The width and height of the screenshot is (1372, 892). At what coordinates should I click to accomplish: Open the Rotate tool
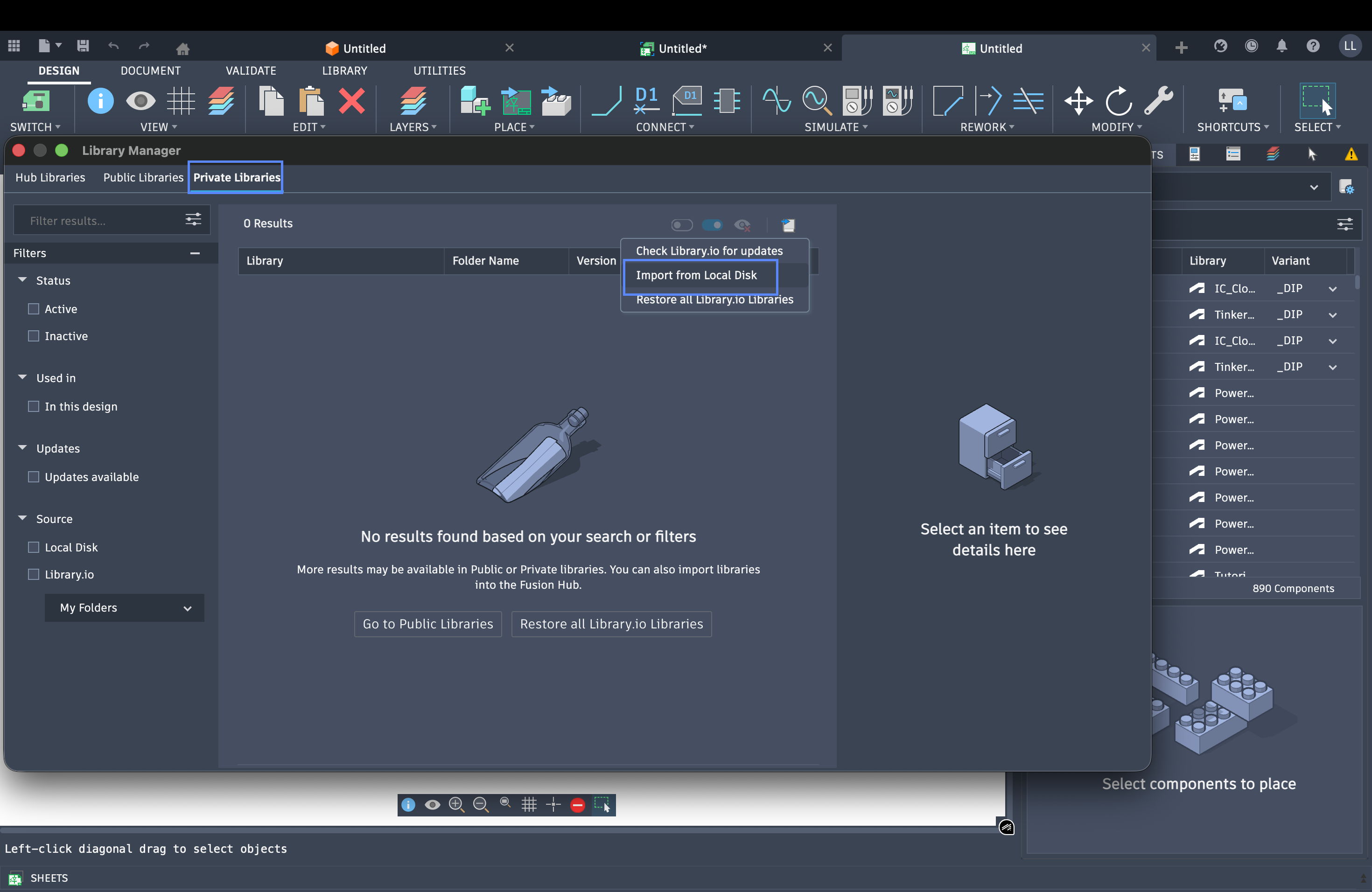(x=1118, y=101)
